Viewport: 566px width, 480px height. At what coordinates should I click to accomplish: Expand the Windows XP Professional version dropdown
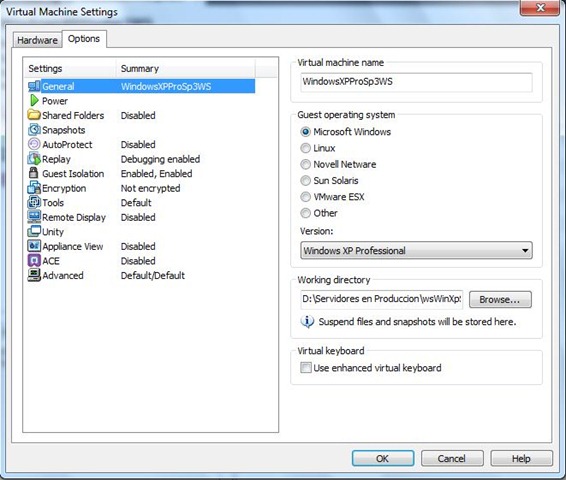click(x=416, y=250)
